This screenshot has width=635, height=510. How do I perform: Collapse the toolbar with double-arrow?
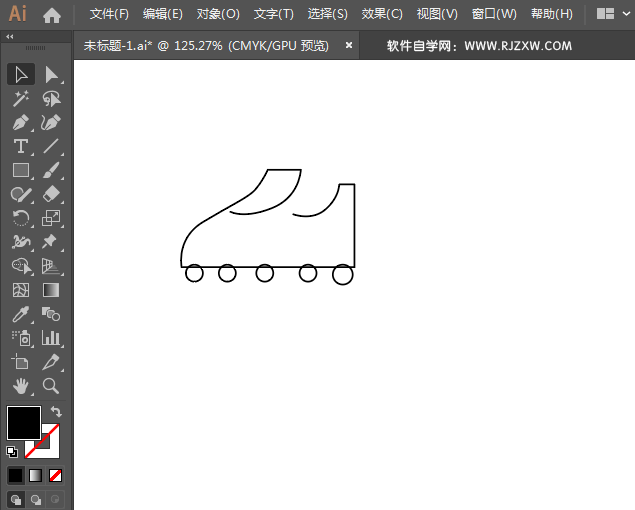[x=10, y=36]
